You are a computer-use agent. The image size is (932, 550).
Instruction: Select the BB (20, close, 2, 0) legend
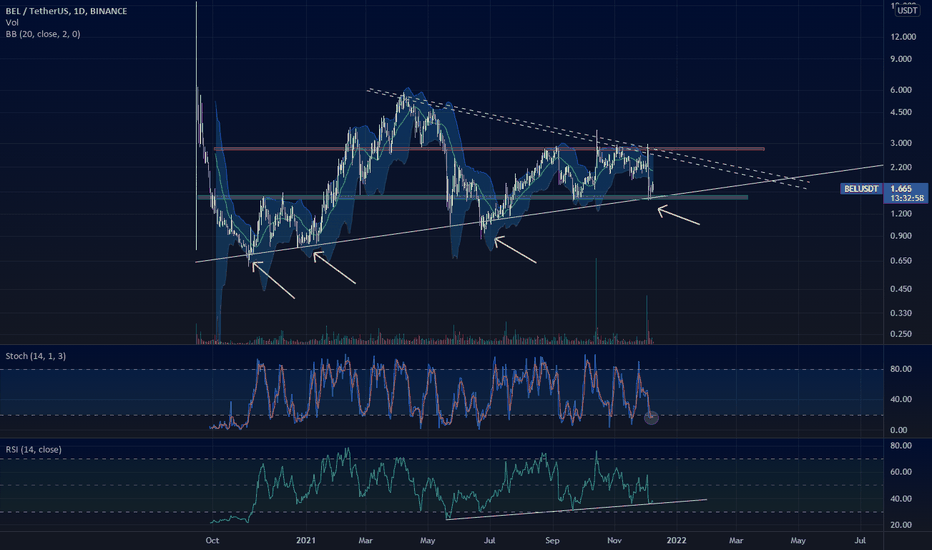[x=43, y=34]
